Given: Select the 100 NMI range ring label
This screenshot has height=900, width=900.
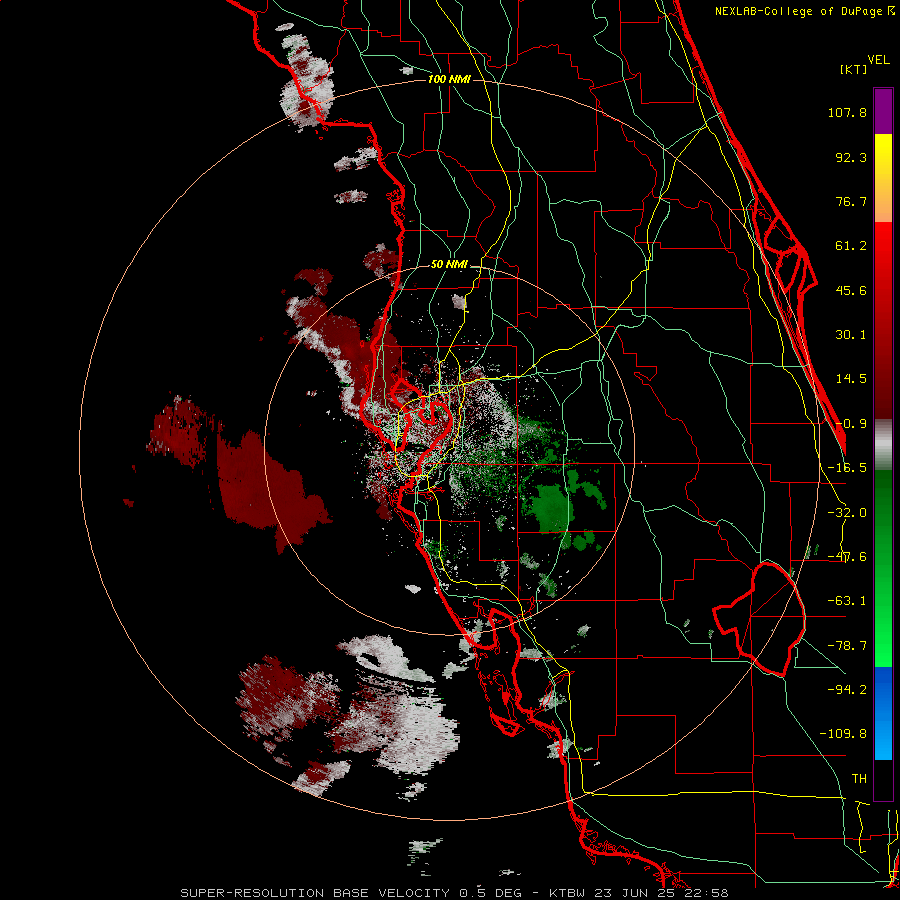Looking at the screenshot, I should pyautogui.click(x=449, y=79).
